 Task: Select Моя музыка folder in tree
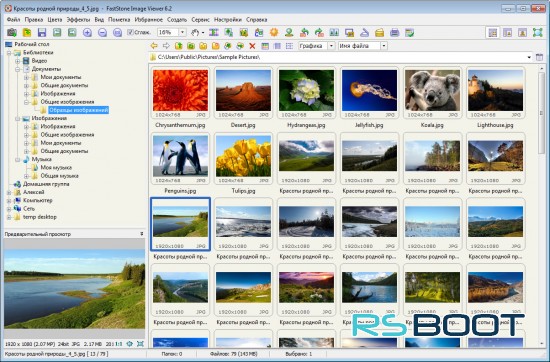point(56,168)
